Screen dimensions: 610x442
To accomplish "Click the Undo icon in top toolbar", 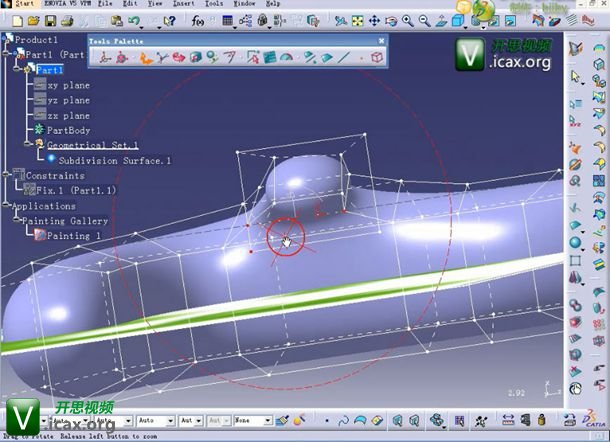I will [134, 20].
